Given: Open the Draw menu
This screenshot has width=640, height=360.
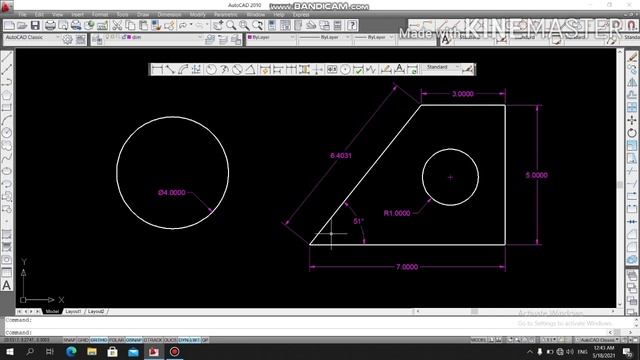Looking at the screenshot, I should coord(143,14).
